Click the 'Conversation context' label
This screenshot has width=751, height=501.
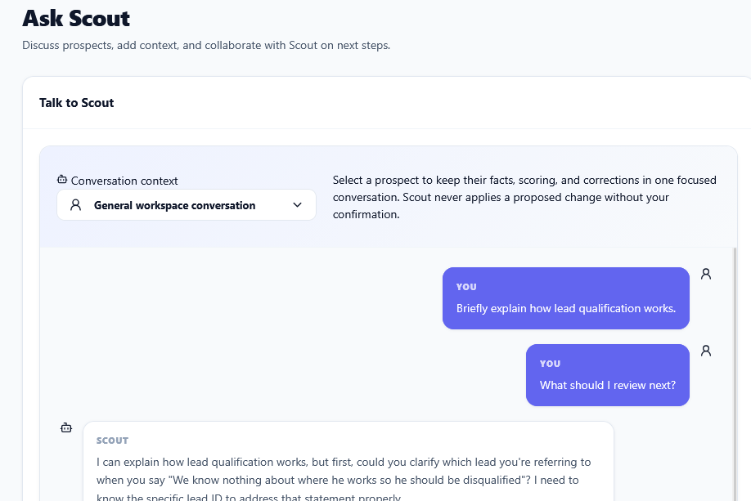point(124,181)
